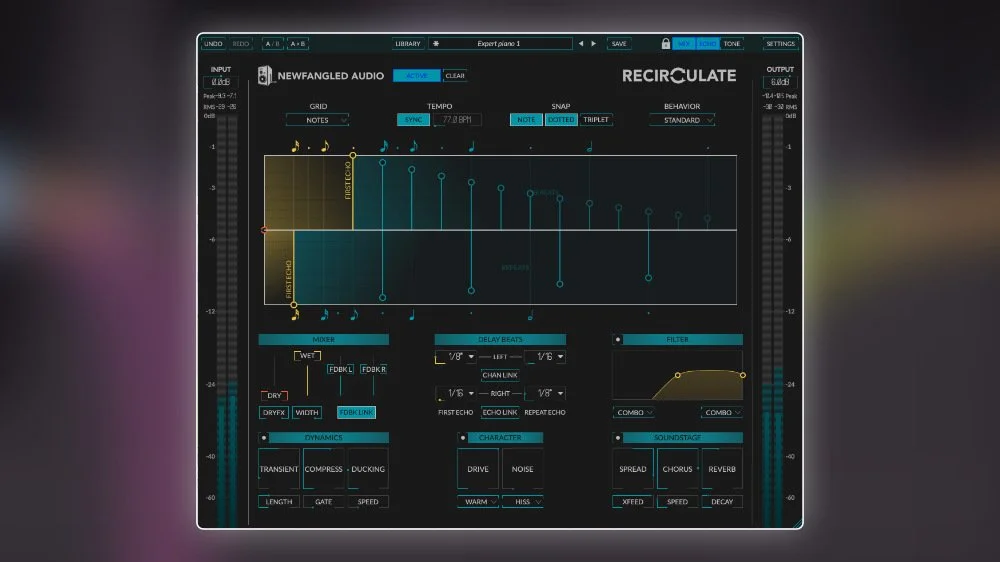The image size is (1000, 562).
Task: Click the preset lock icon
Action: (x=665, y=43)
